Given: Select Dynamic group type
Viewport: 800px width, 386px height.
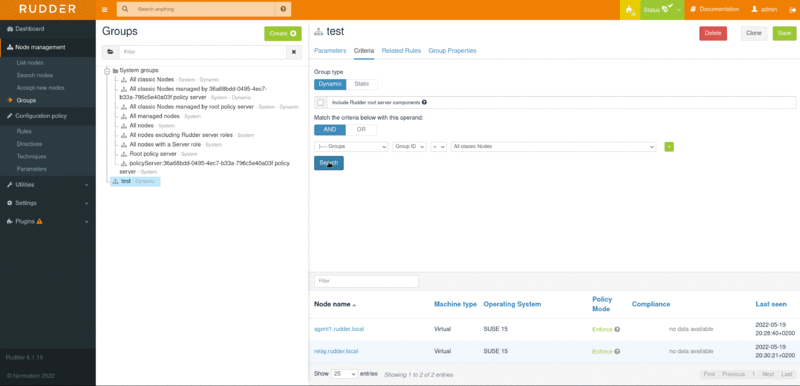Looking at the screenshot, I should point(330,84).
